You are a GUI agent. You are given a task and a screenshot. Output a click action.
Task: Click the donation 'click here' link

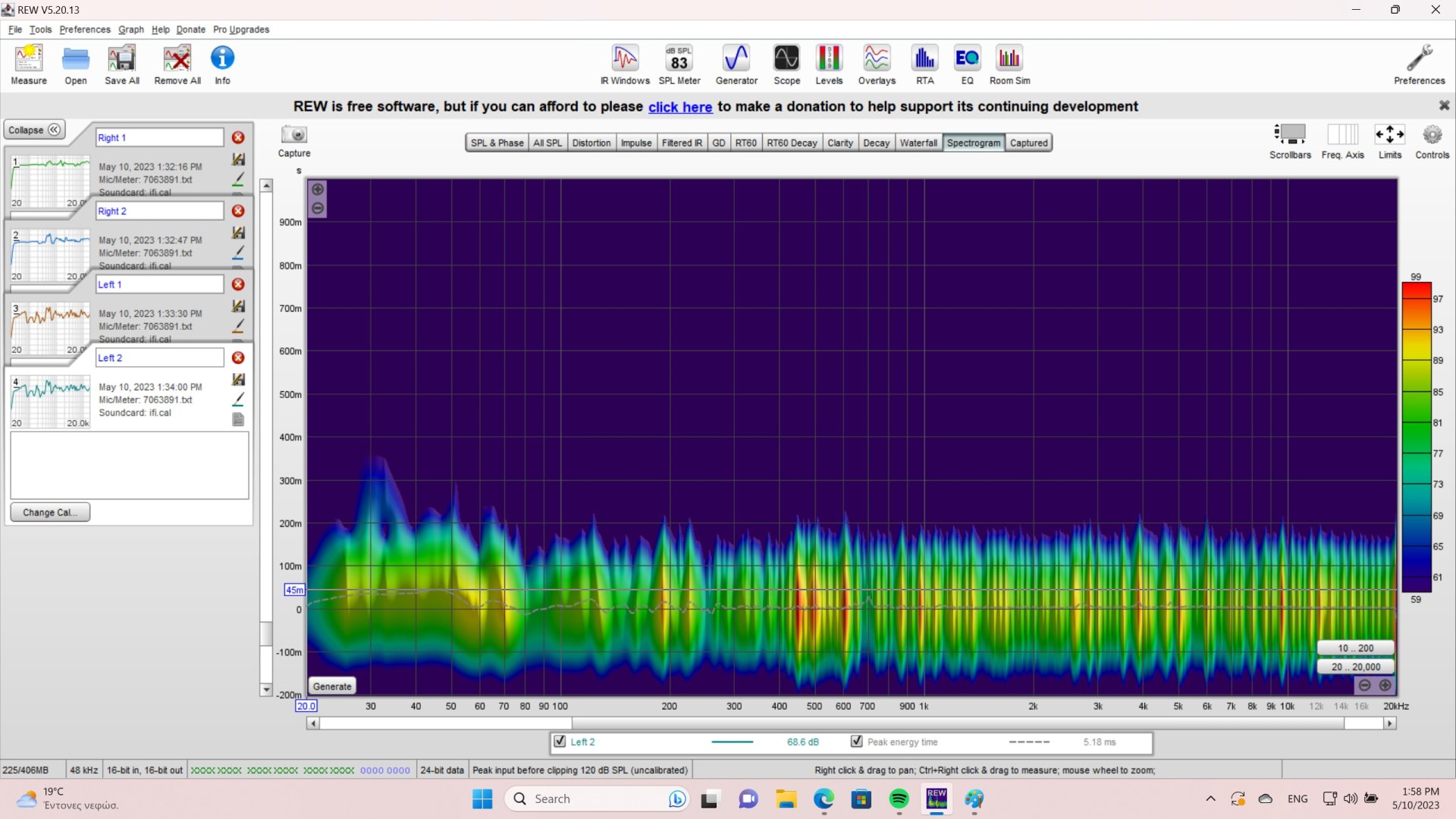pos(680,107)
